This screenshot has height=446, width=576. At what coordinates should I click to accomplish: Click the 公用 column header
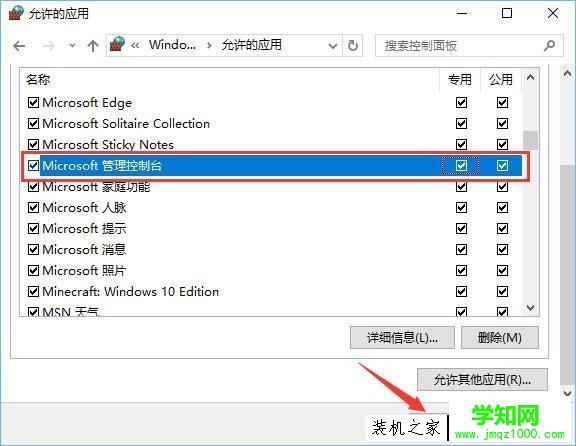pyautogui.click(x=500, y=79)
